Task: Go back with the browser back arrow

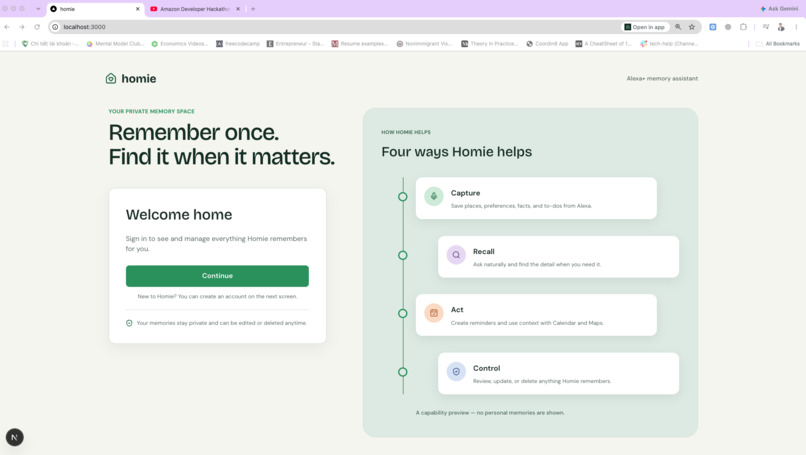Action: [x=7, y=27]
